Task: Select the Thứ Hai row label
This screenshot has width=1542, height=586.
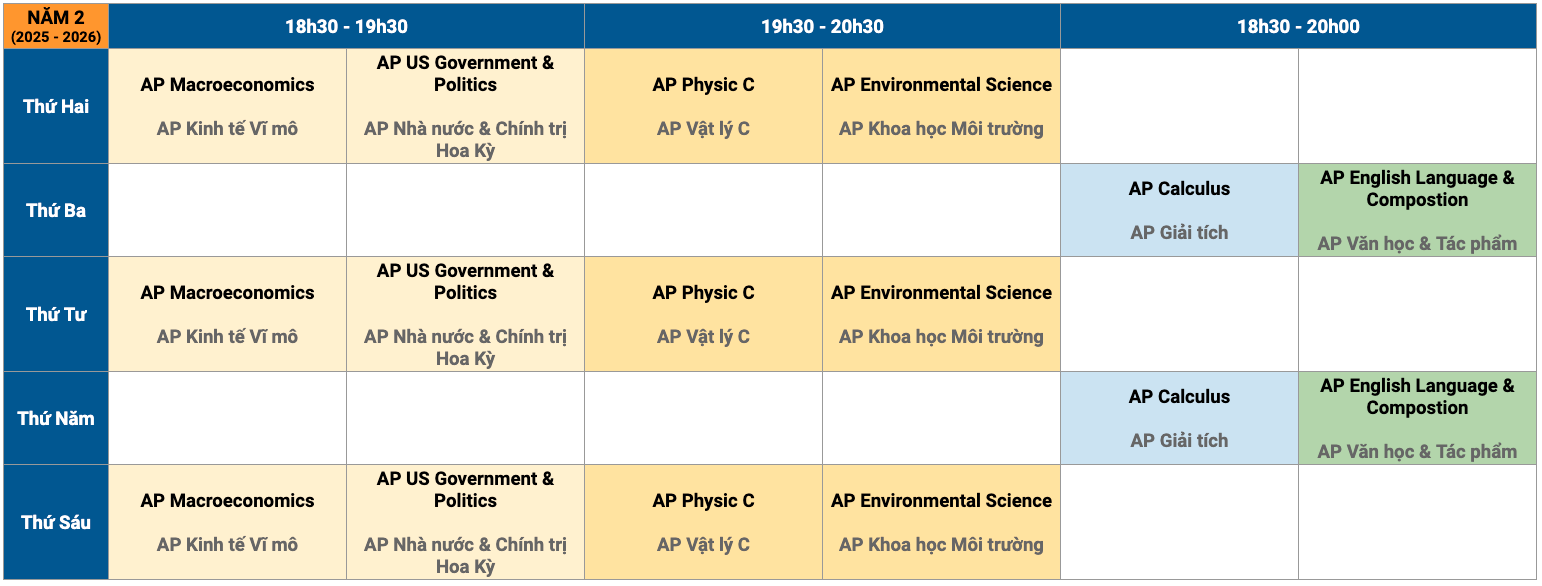Action: pyautogui.click(x=55, y=106)
